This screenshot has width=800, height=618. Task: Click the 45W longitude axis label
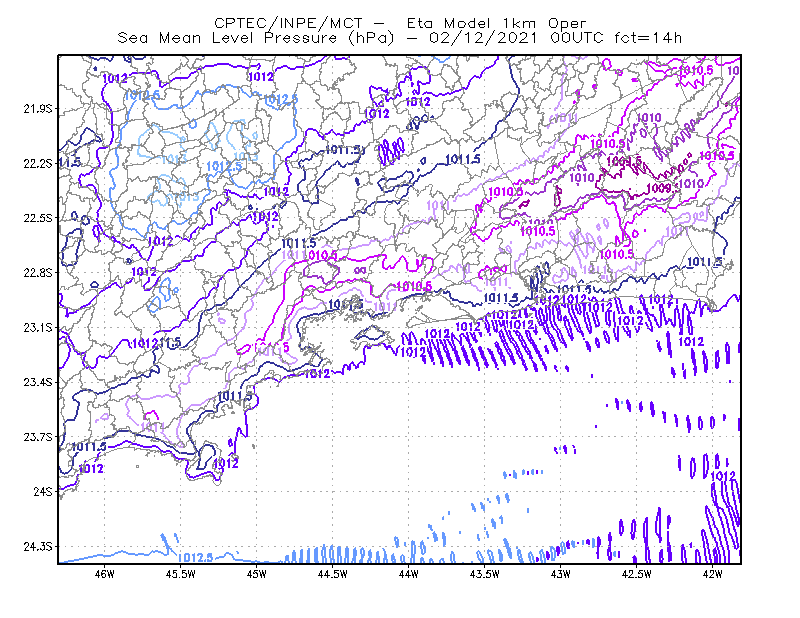click(257, 574)
